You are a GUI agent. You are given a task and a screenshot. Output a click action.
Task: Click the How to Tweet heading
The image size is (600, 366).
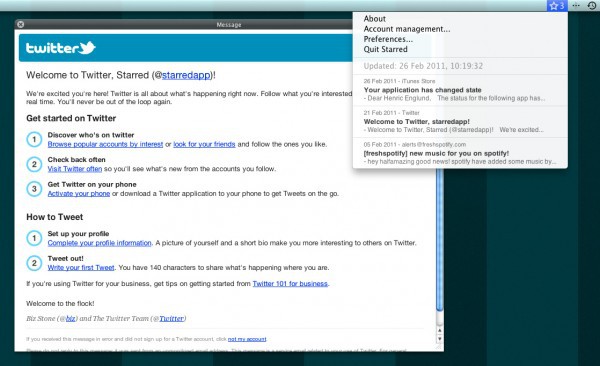click(55, 217)
